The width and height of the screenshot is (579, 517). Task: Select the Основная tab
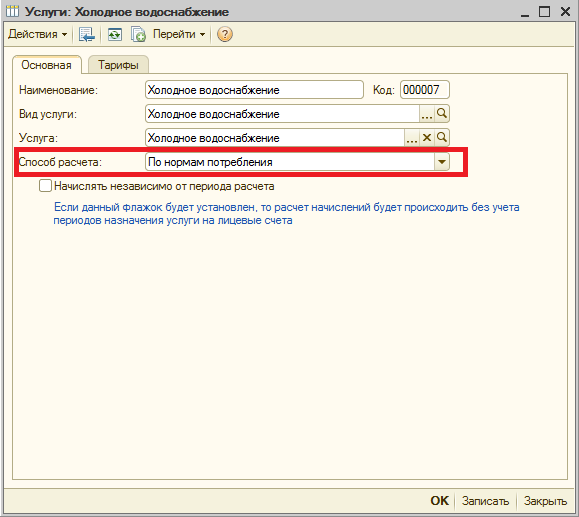click(47, 65)
